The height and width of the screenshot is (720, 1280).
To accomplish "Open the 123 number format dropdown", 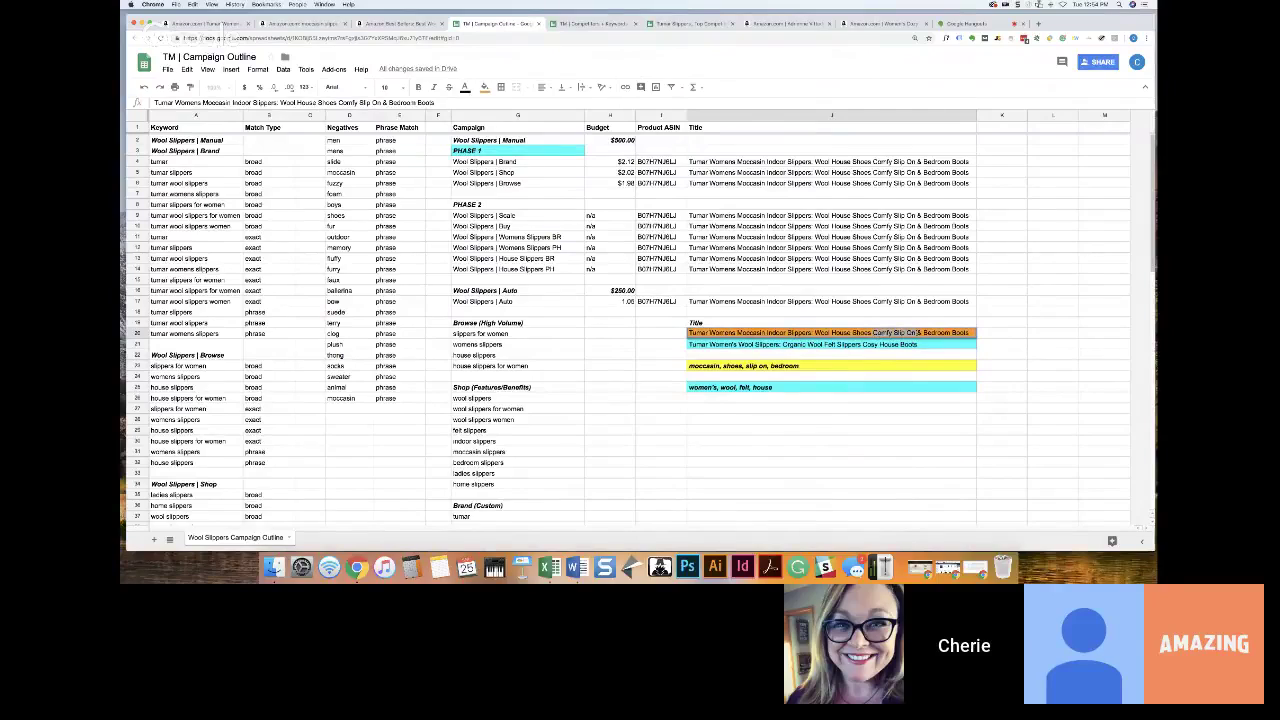I will pyautogui.click(x=306, y=87).
